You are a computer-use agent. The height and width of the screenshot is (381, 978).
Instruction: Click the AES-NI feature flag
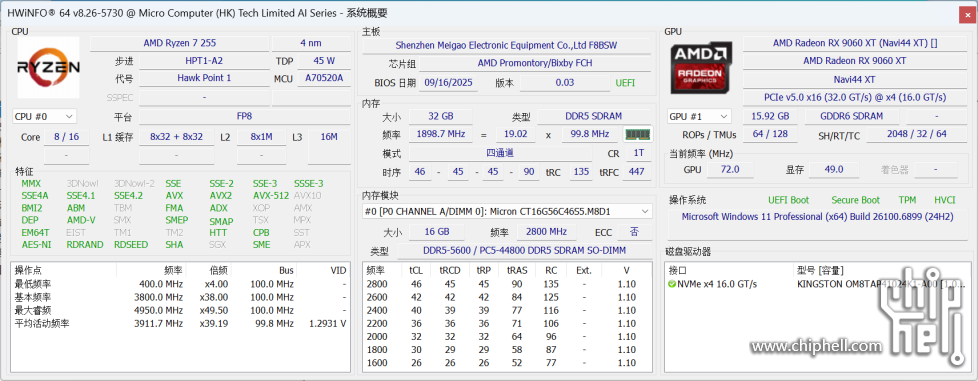tap(36, 245)
